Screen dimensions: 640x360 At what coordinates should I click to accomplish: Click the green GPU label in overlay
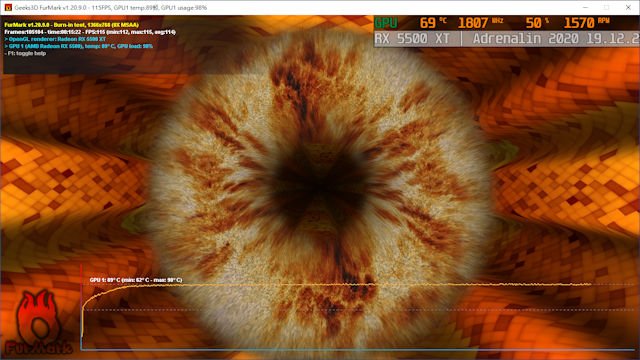(386, 23)
